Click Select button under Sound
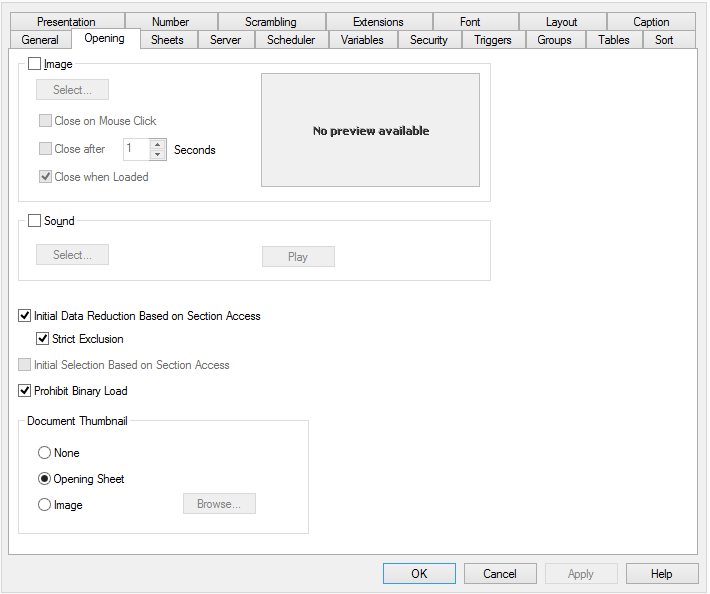 tap(72, 254)
